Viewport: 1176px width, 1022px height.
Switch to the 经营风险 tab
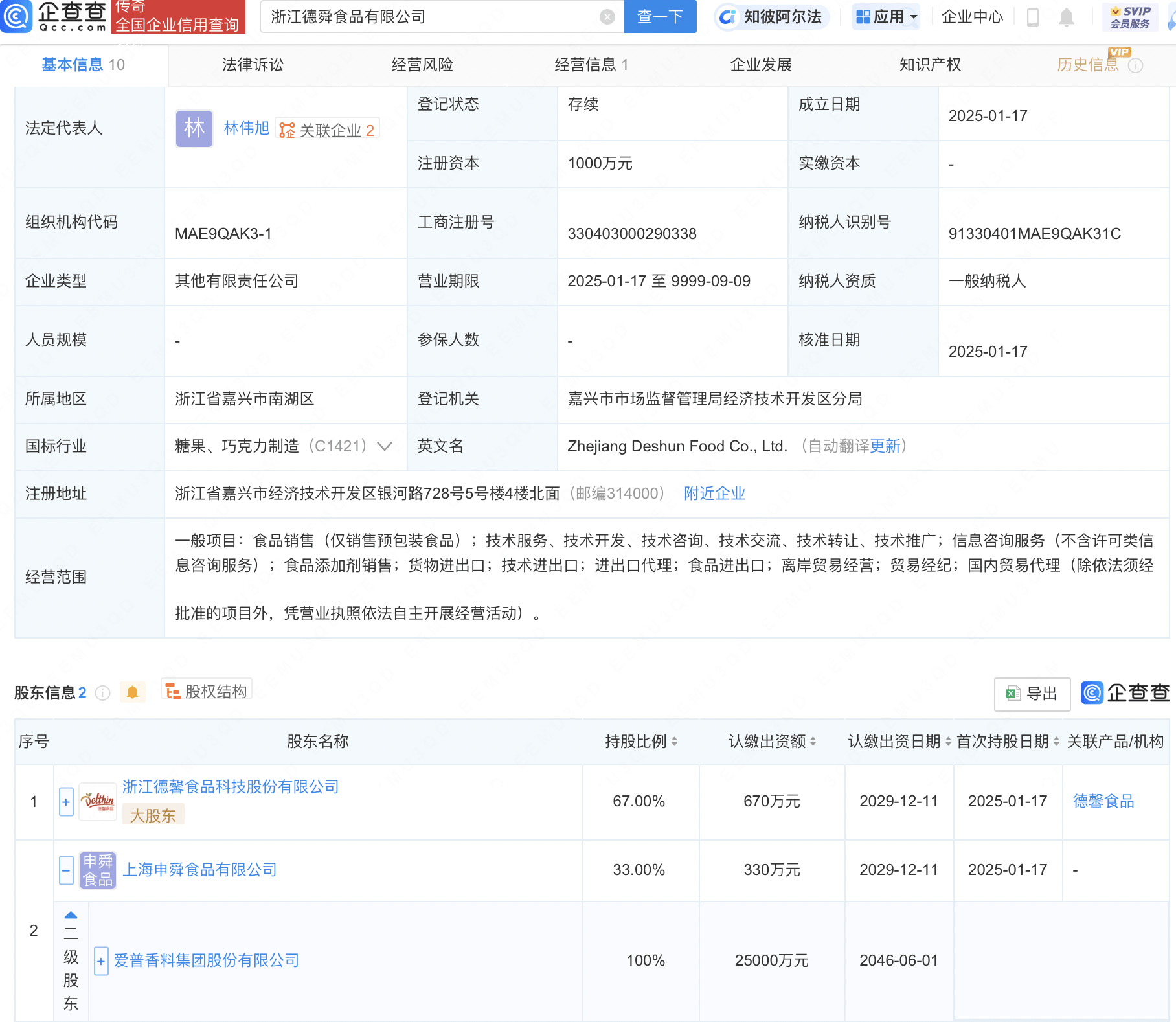click(x=422, y=65)
